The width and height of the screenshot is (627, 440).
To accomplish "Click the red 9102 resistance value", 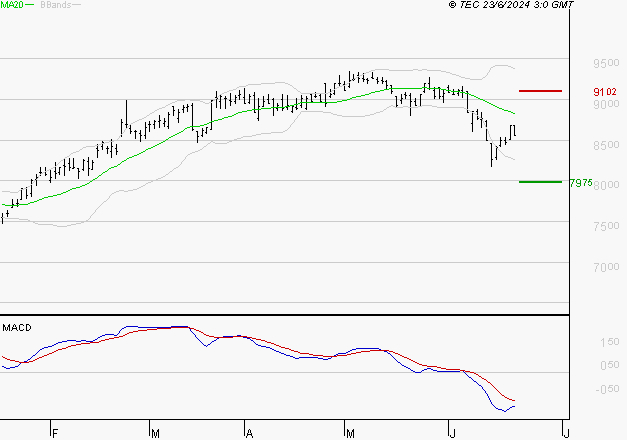I will click(605, 92).
